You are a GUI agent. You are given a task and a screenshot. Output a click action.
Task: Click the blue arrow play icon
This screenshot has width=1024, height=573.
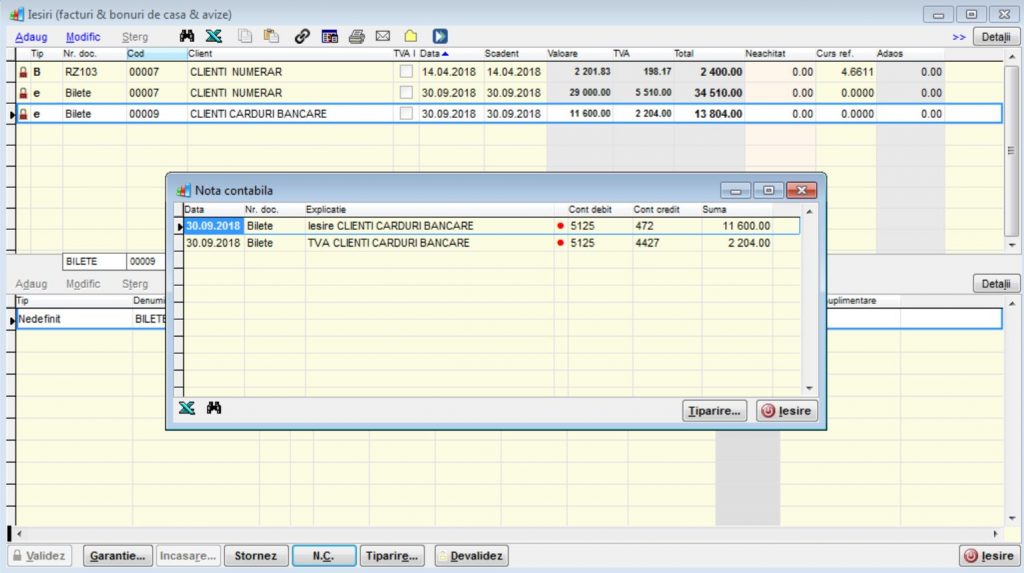point(440,36)
